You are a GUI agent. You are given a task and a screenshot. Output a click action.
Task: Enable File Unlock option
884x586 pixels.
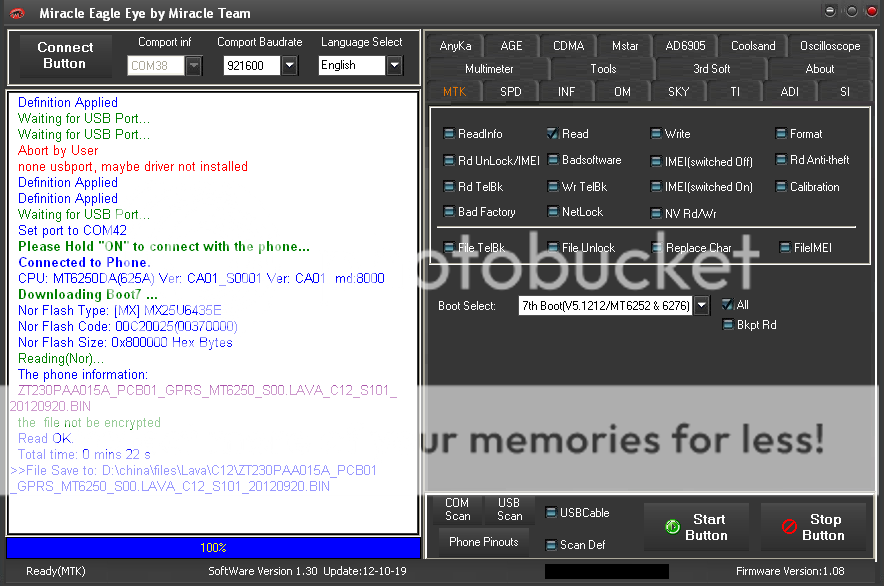[552, 248]
